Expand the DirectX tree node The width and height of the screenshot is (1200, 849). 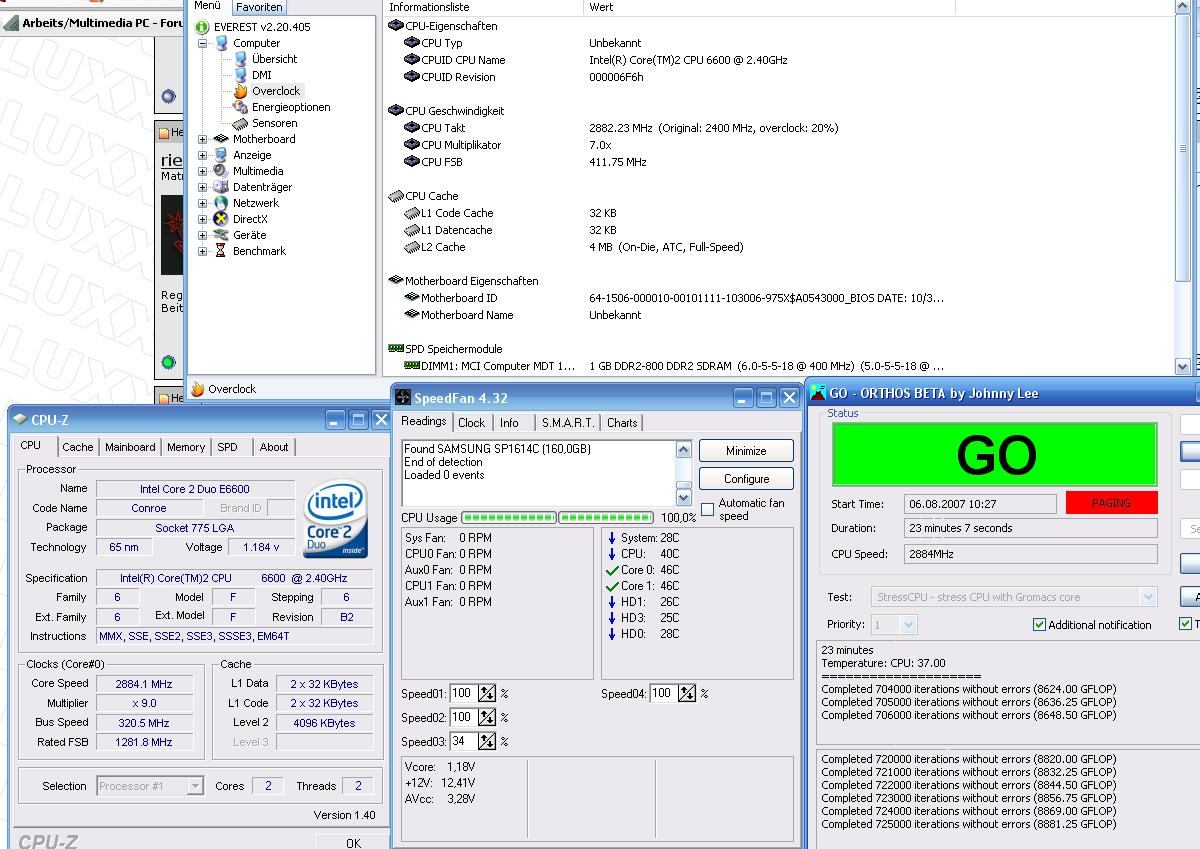(x=203, y=219)
